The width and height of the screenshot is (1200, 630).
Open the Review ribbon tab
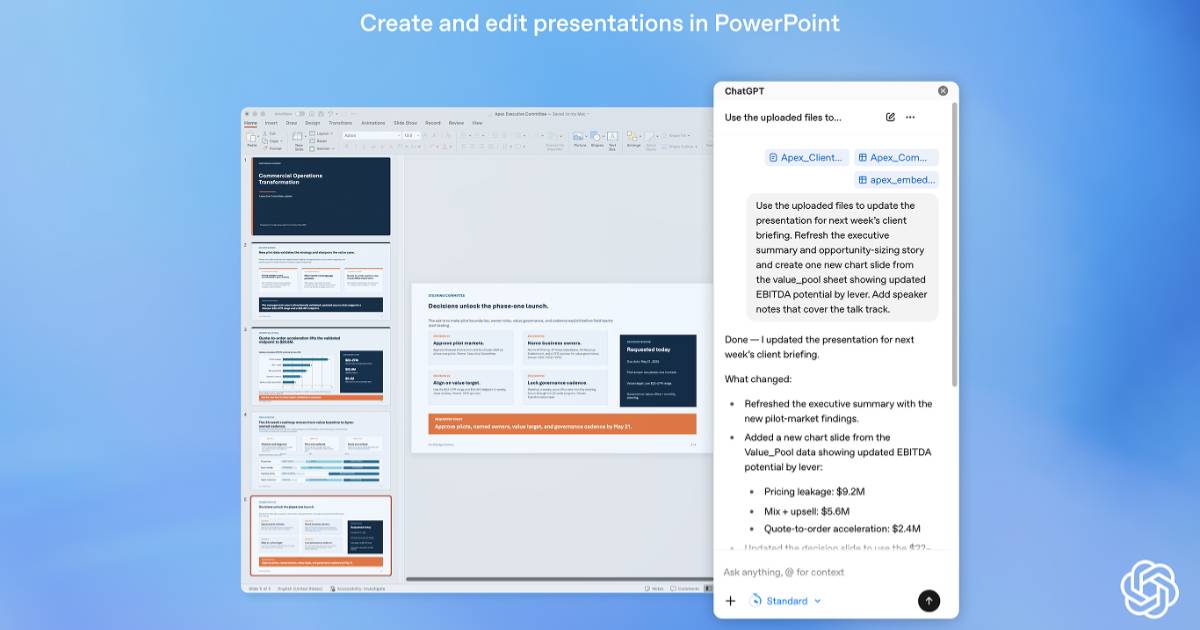click(456, 123)
